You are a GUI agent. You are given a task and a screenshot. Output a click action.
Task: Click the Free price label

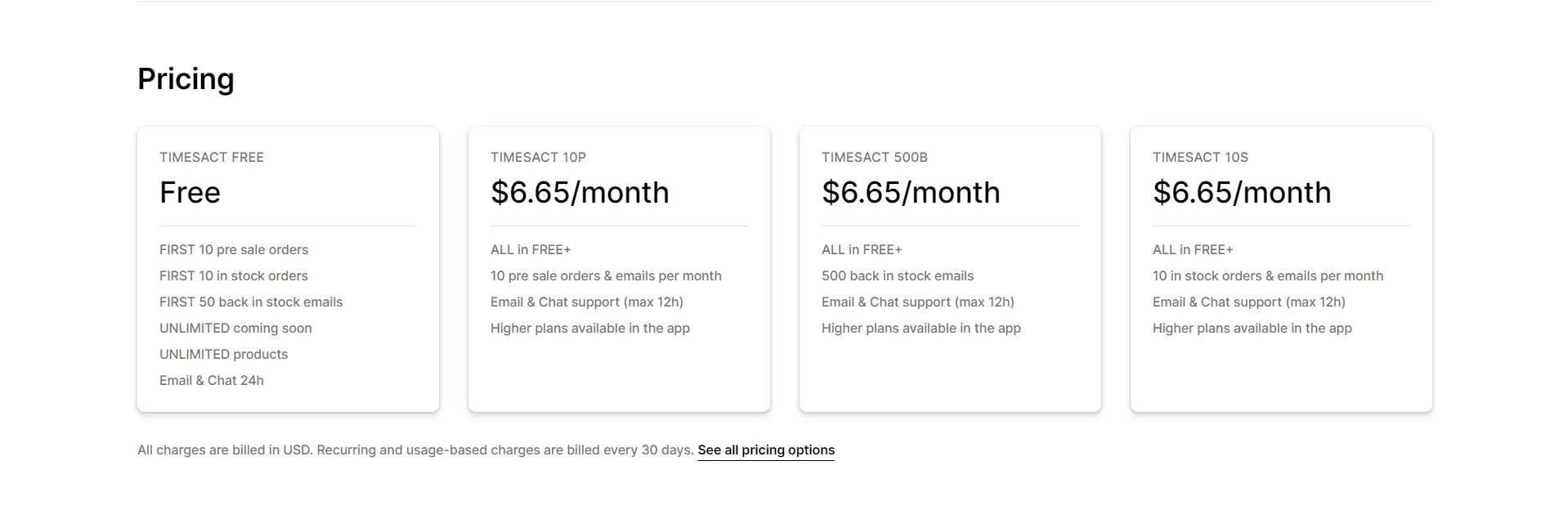tap(190, 193)
